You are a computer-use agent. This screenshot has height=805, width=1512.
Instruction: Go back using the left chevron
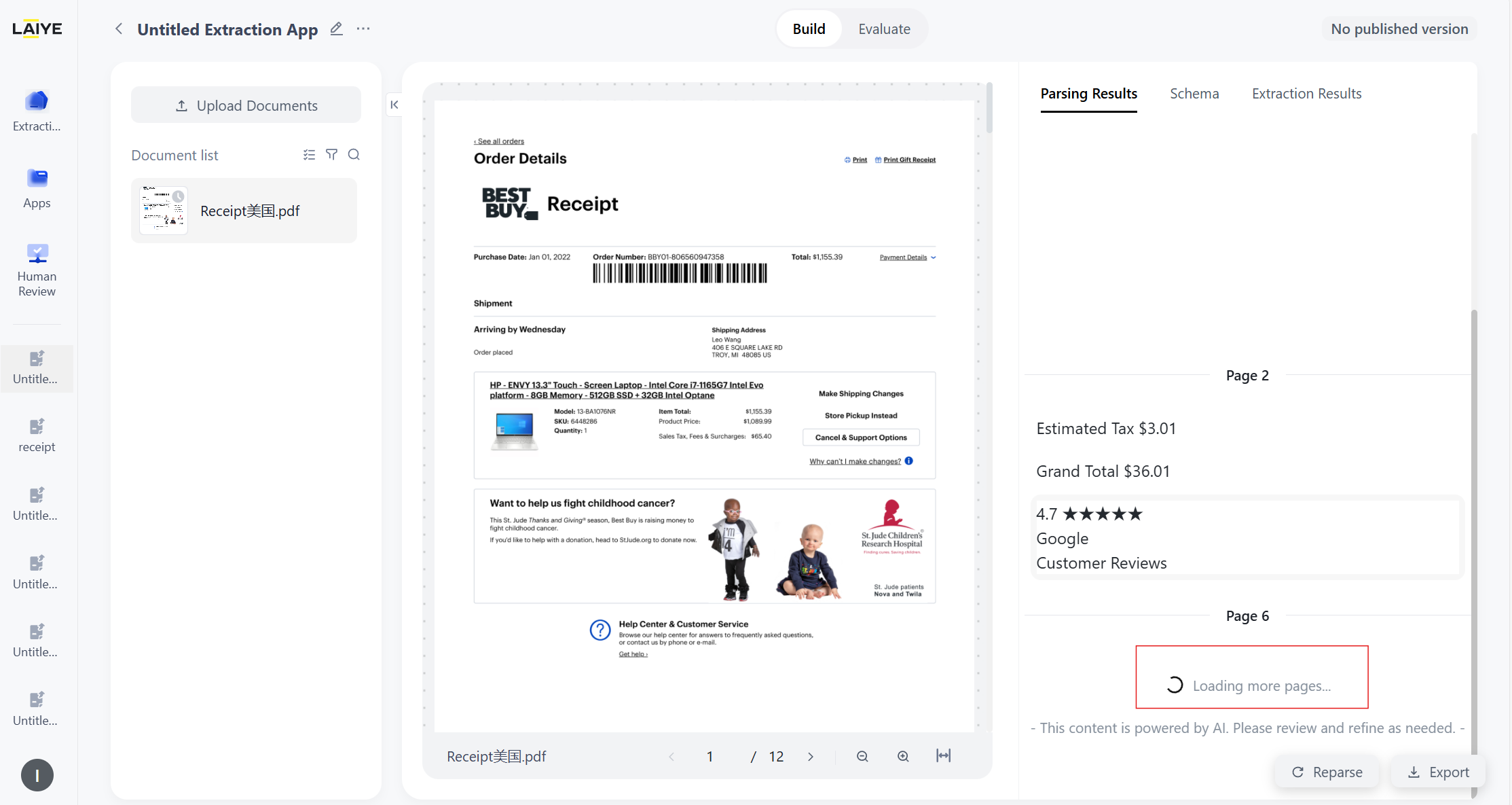coord(119,29)
